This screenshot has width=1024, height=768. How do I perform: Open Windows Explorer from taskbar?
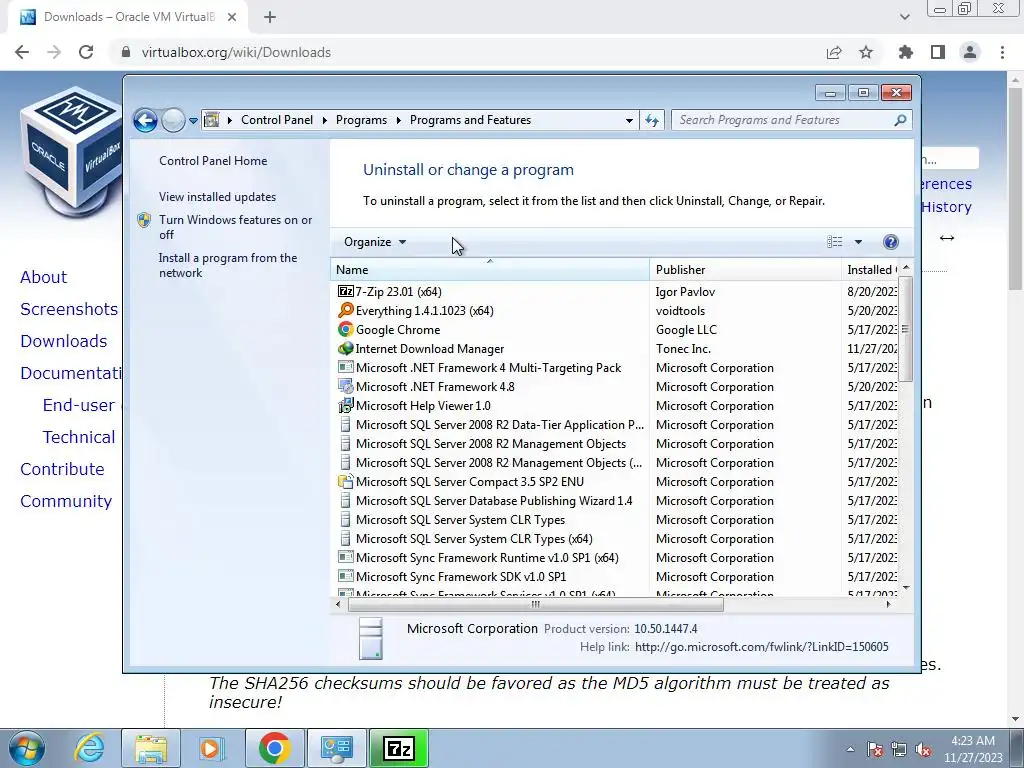tap(151, 748)
